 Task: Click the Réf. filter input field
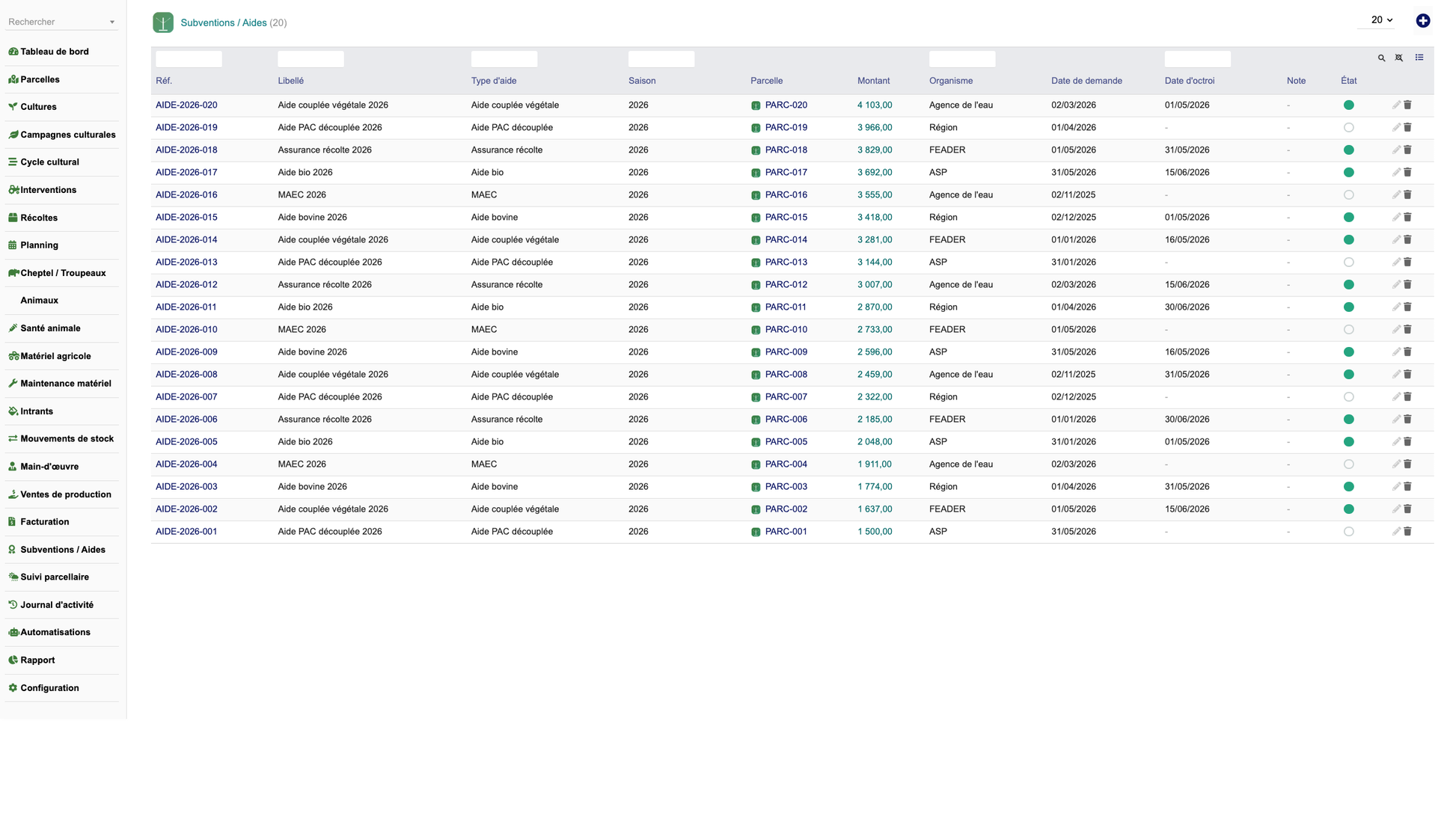[189, 58]
